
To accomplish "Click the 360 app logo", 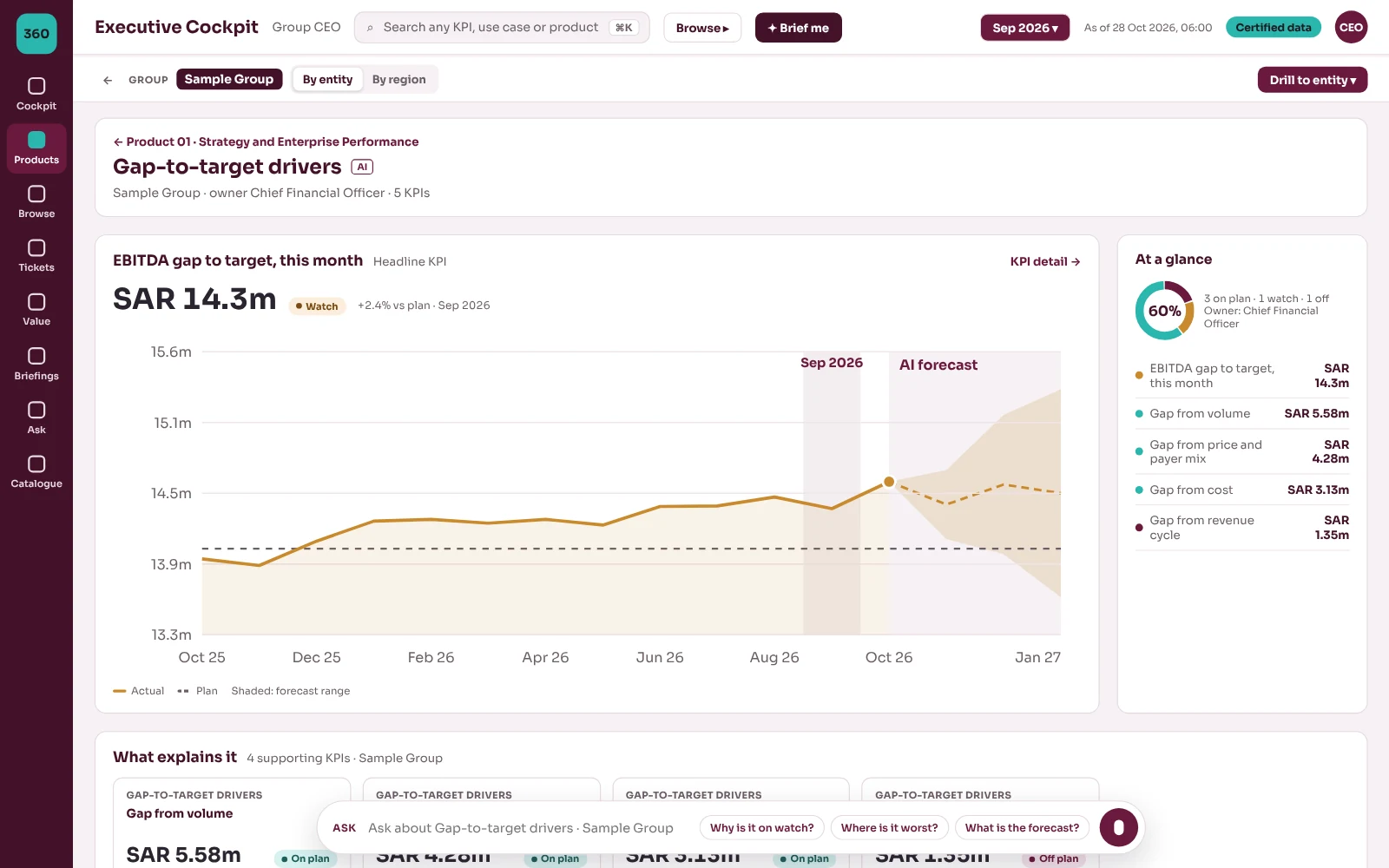I will (36, 34).
